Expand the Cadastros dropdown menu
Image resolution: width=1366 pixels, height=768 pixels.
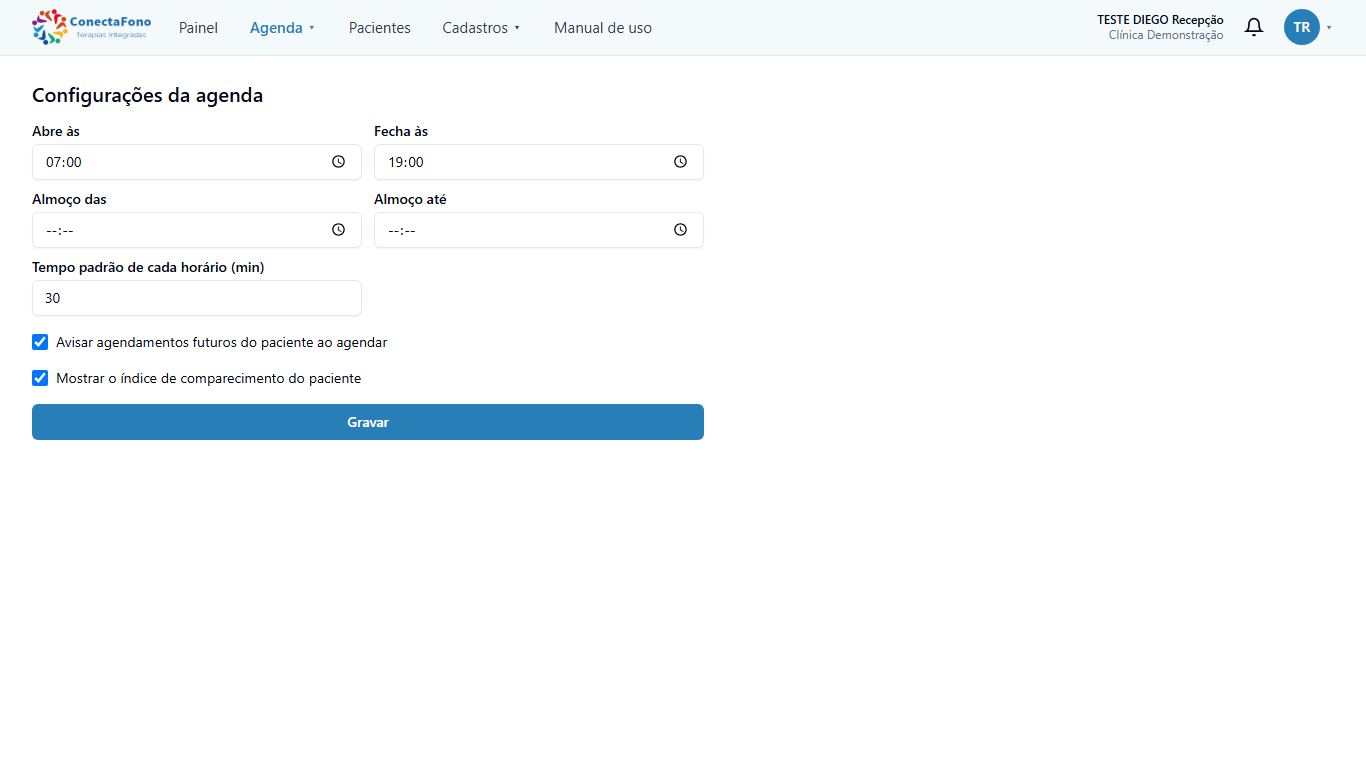(x=481, y=28)
